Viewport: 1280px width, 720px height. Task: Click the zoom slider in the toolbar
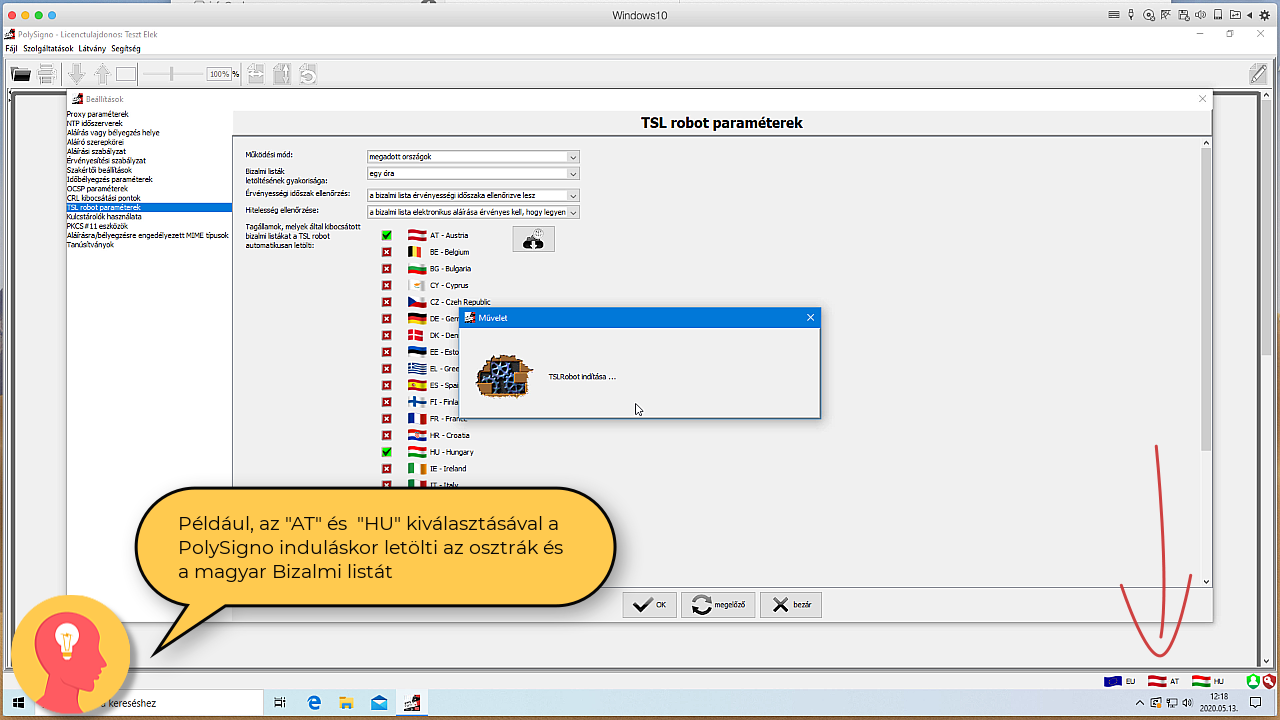[172, 74]
